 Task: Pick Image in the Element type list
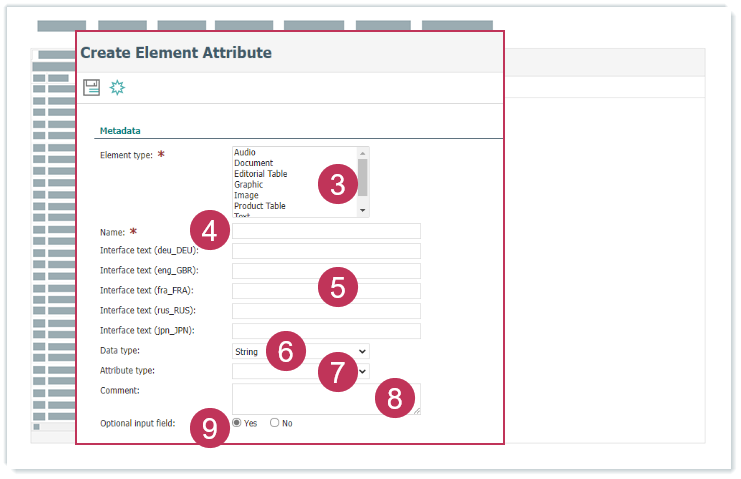247,195
